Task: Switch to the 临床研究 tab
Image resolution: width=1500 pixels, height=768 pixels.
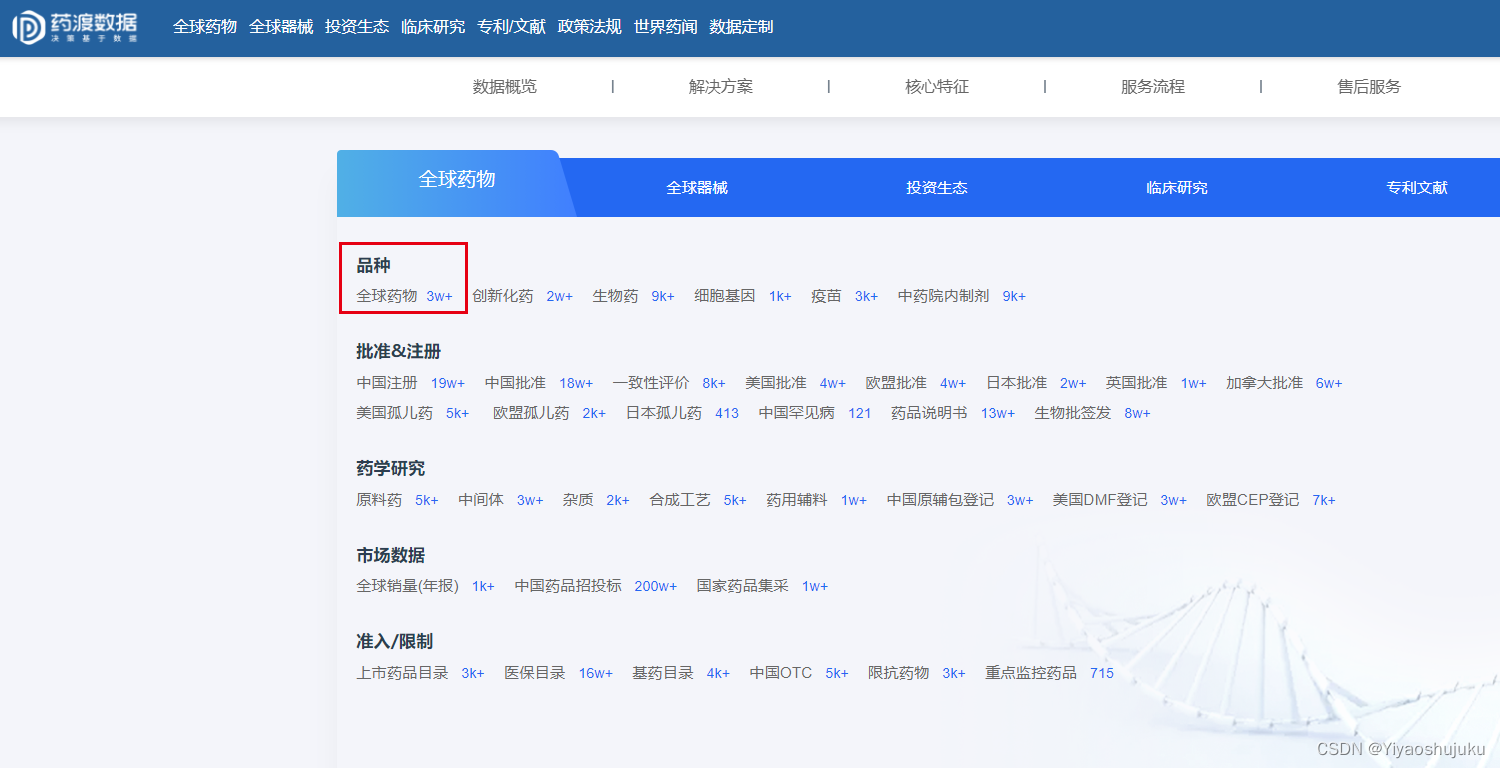Action: 1176,187
